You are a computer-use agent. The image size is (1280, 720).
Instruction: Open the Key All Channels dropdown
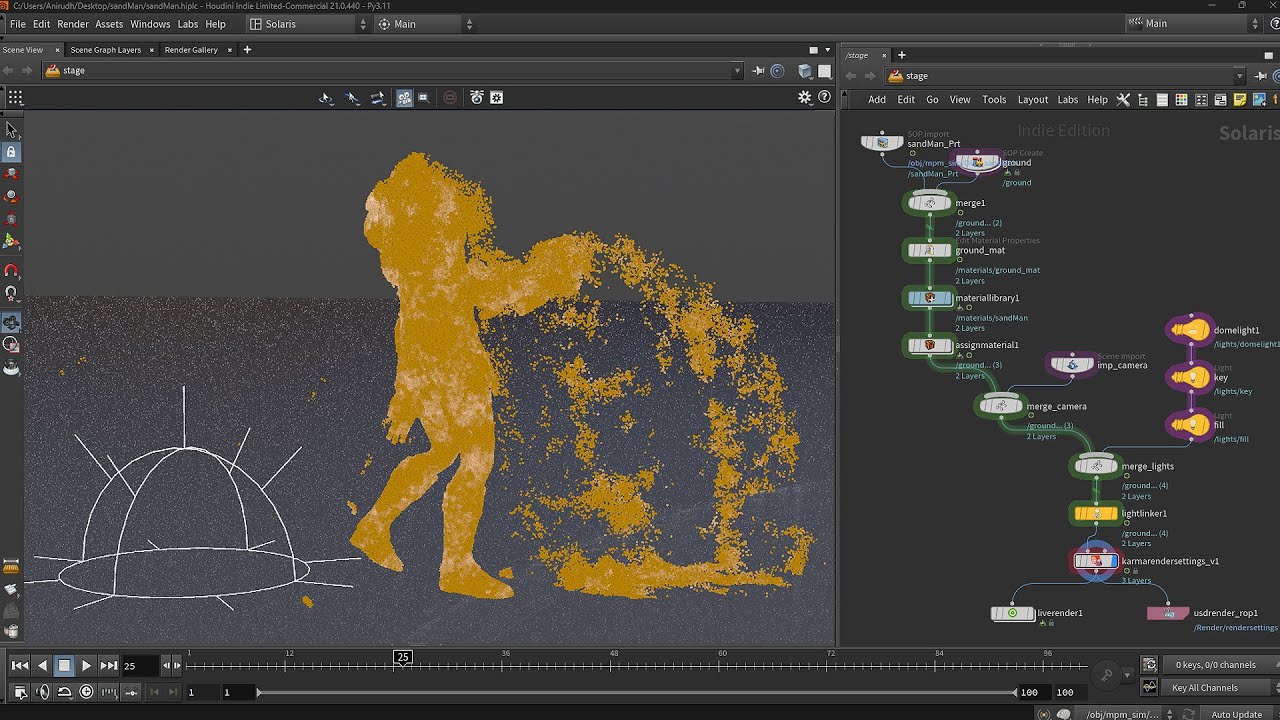point(1205,688)
